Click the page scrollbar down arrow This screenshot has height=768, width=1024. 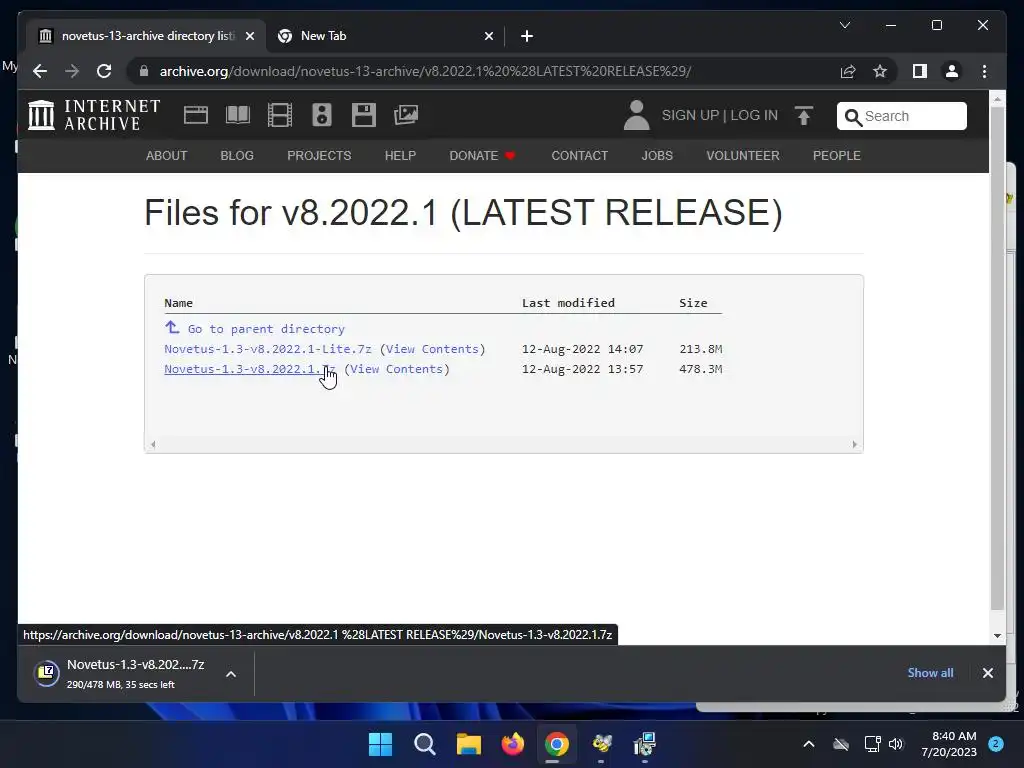(x=997, y=635)
